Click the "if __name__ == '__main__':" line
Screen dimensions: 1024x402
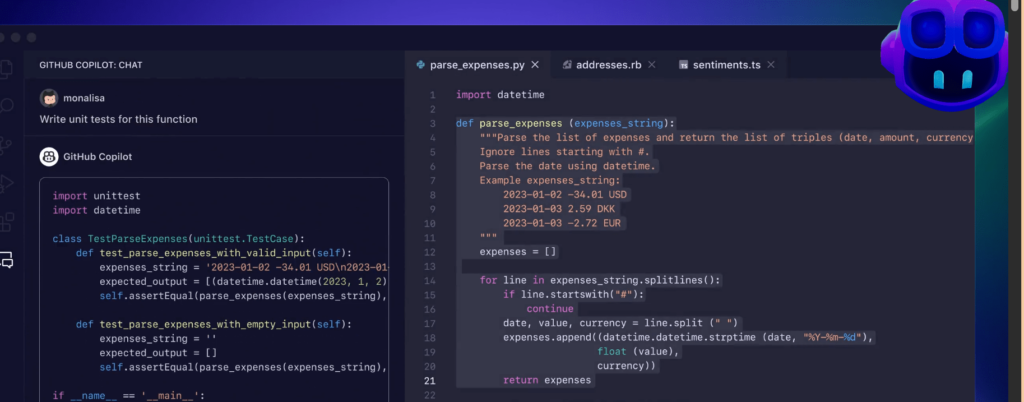pos(129,395)
